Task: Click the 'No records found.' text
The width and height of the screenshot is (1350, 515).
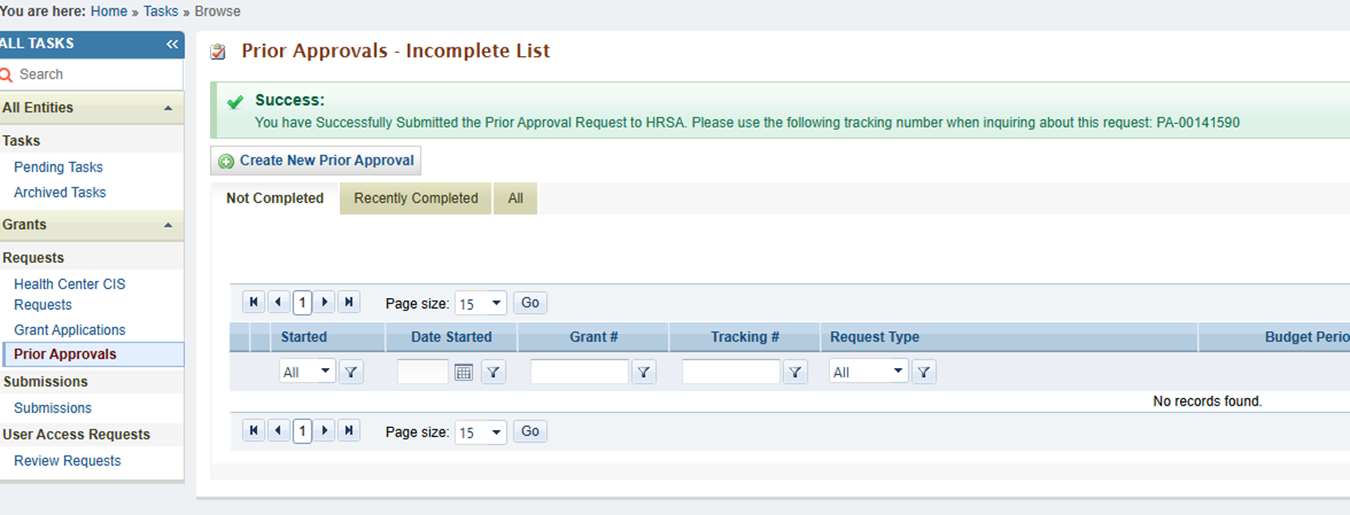Action: pos(1208,401)
